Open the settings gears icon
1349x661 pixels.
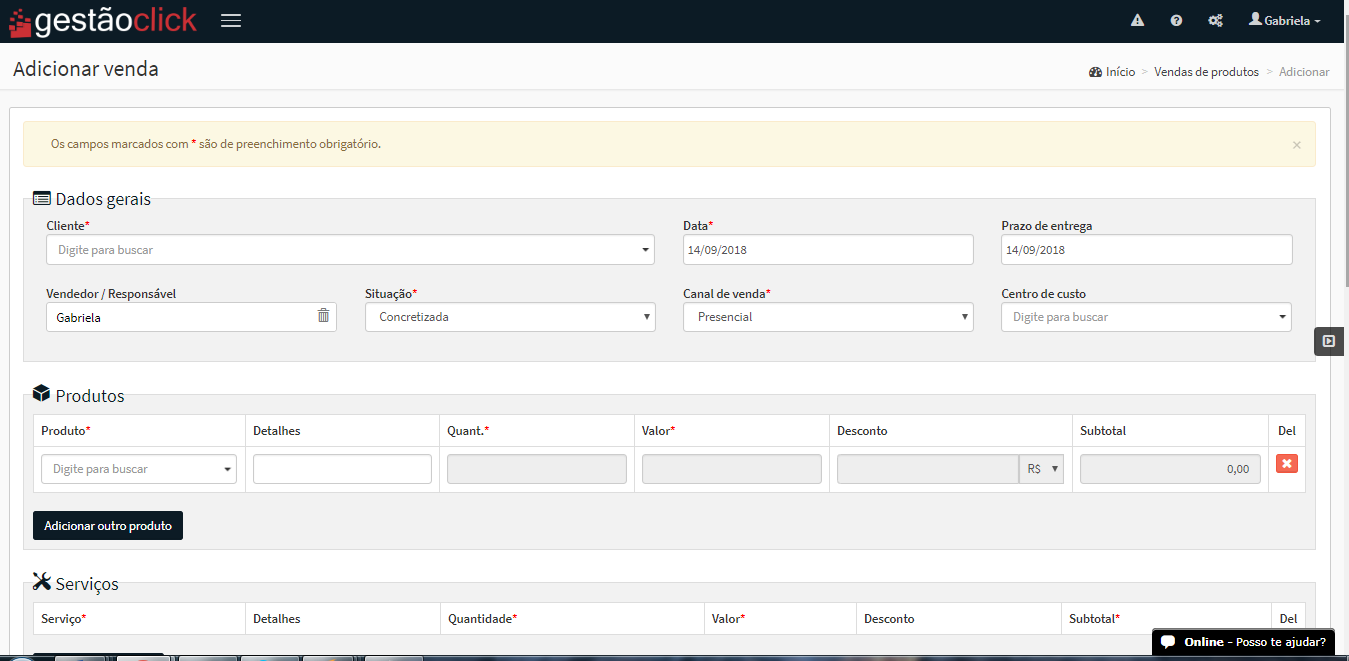[1215, 21]
